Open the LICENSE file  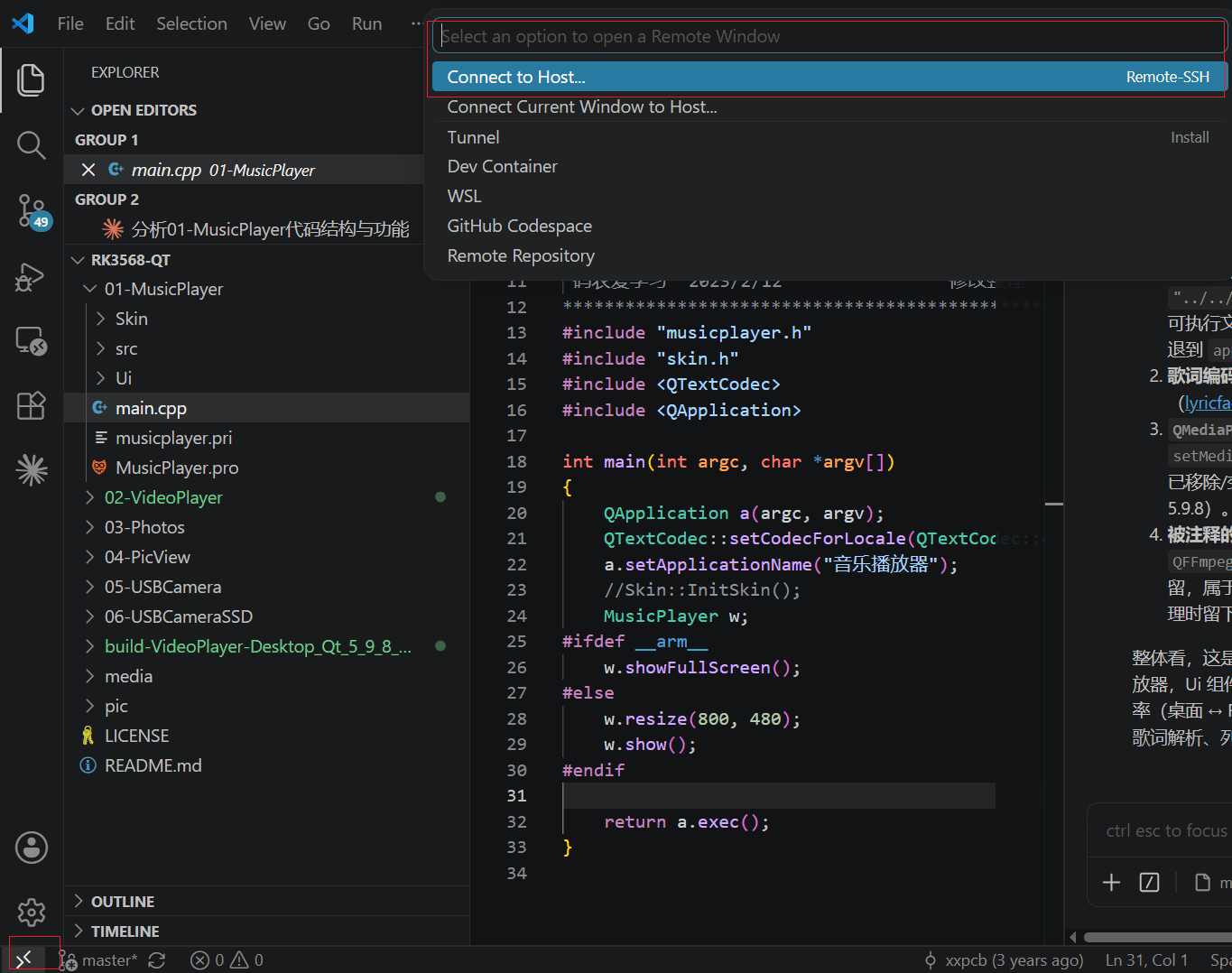tap(266, 736)
